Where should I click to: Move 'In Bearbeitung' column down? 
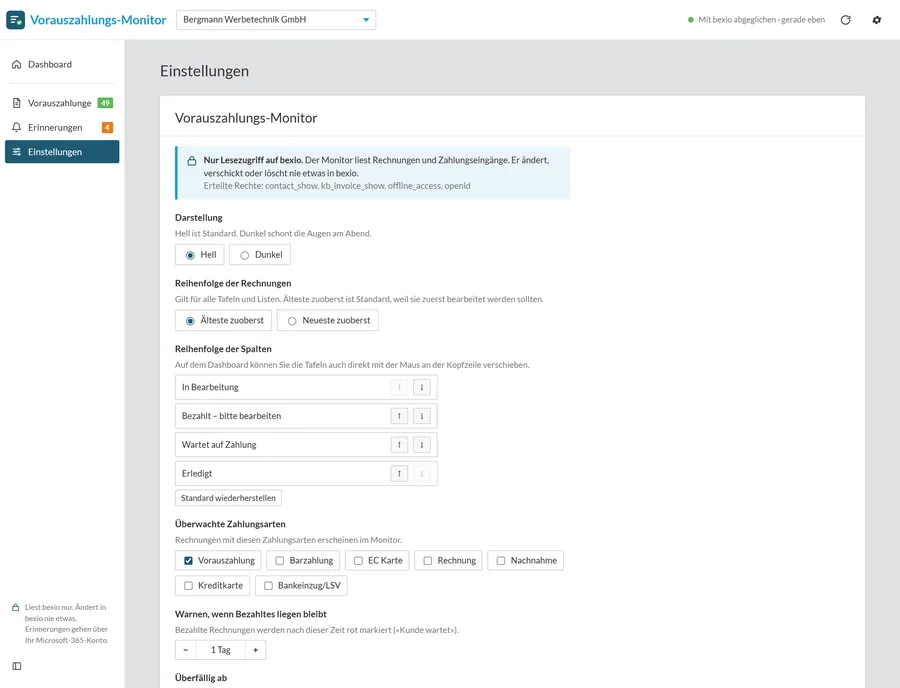(x=422, y=387)
